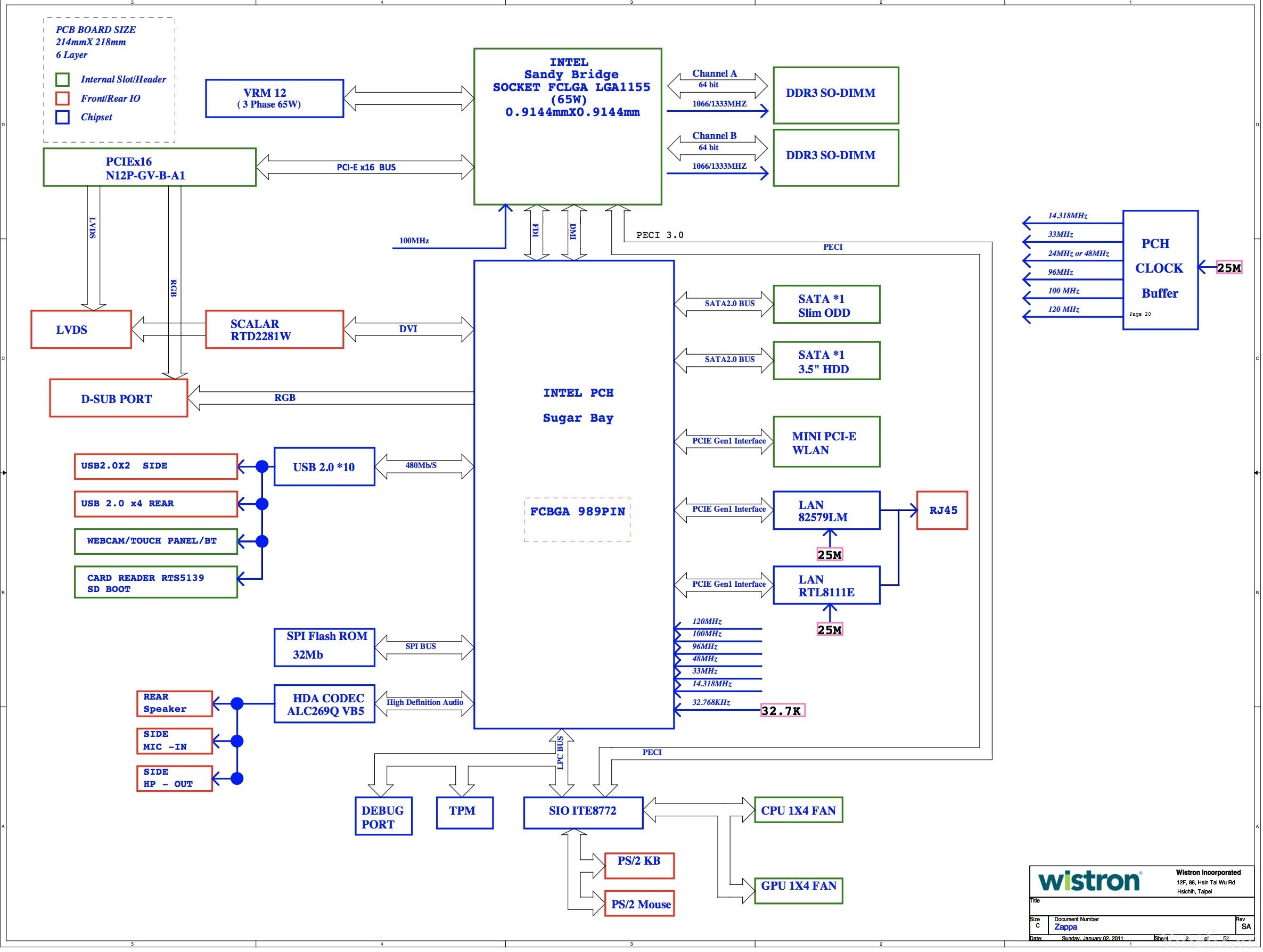Click the red Front/Rear IO legend square
The width and height of the screenshot is (1263, 952).
63,98
